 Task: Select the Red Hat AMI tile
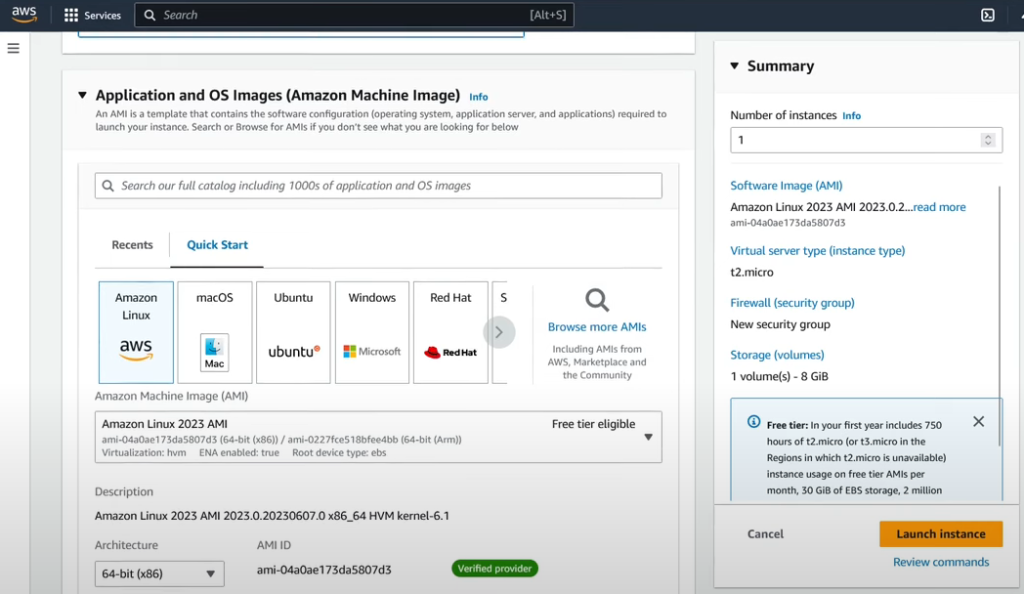[451, 332]
